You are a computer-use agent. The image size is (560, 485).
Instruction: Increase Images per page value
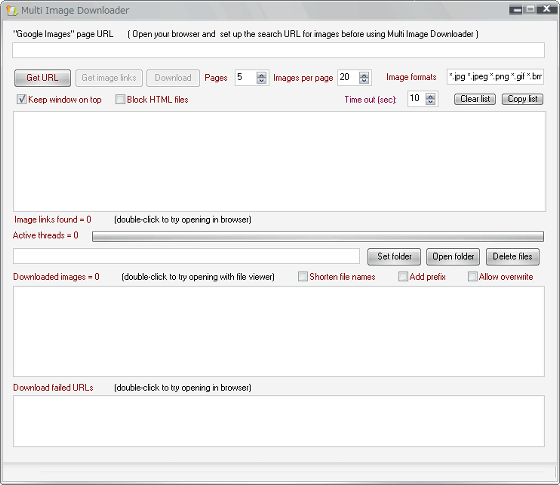(364, 75)
